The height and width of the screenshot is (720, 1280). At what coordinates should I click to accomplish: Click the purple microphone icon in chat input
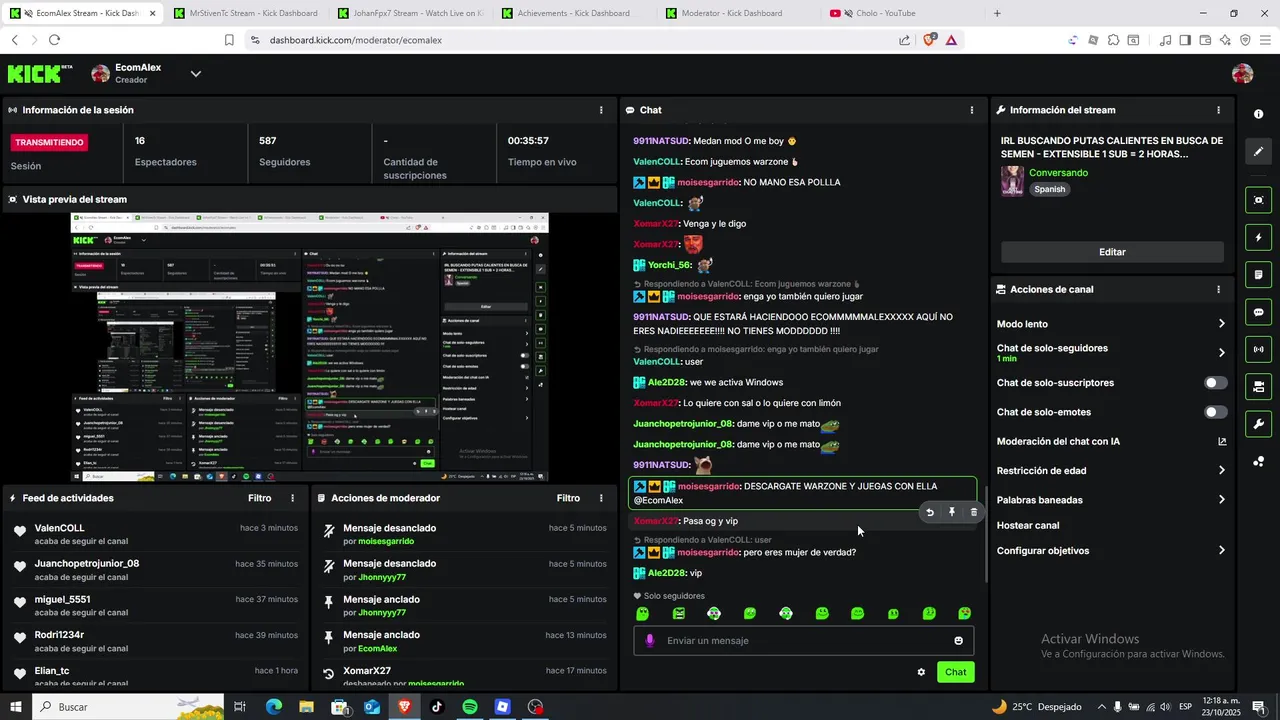tap(649, 641)
